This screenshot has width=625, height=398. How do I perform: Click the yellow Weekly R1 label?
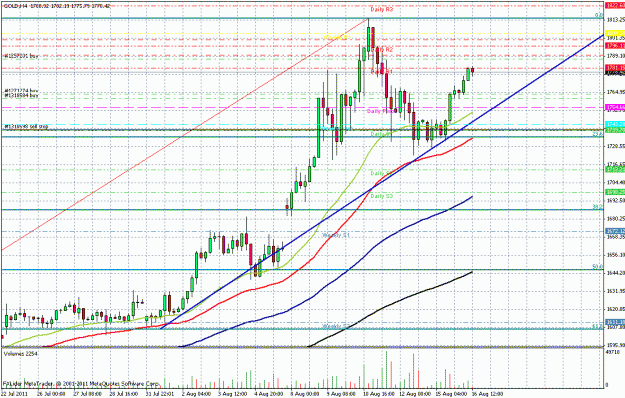(337, 37)
